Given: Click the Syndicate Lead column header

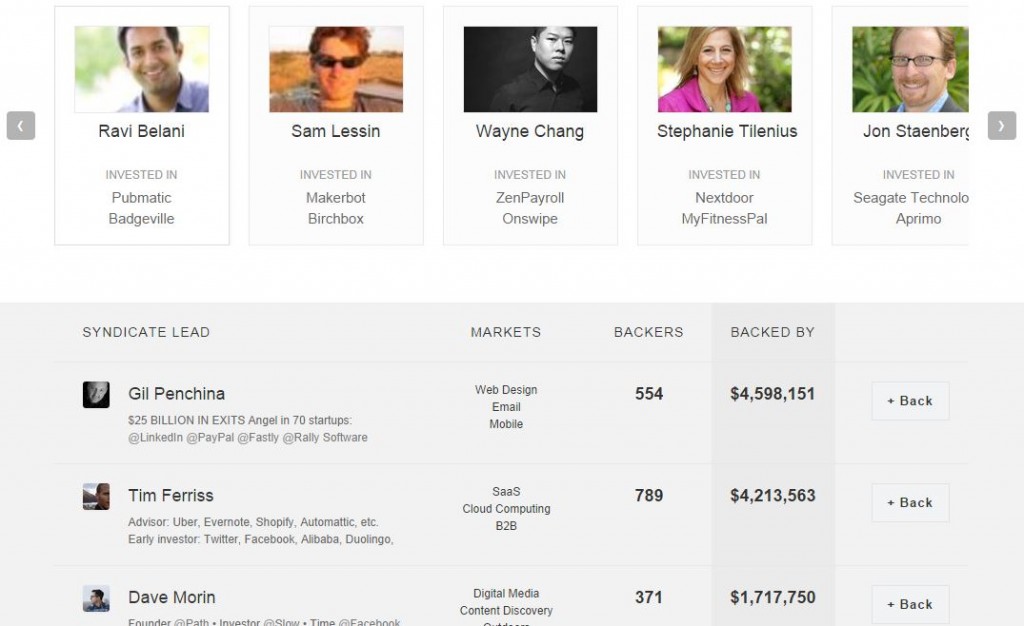Looking at the screenshot, I should [x=146, y=332].
